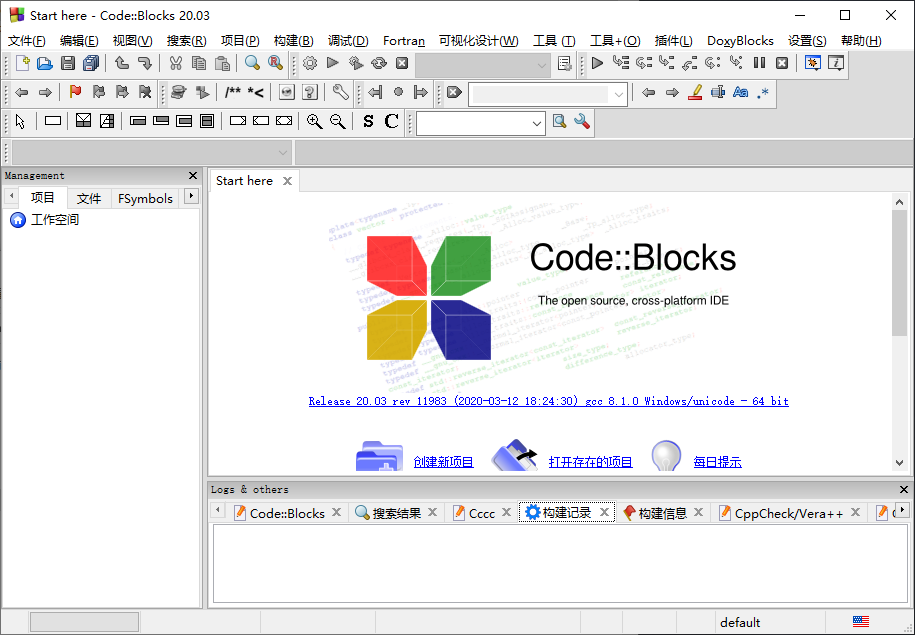The image size is (915, 635).
Task: Switch to the FSymbols tab
Action: pos(145,198)
